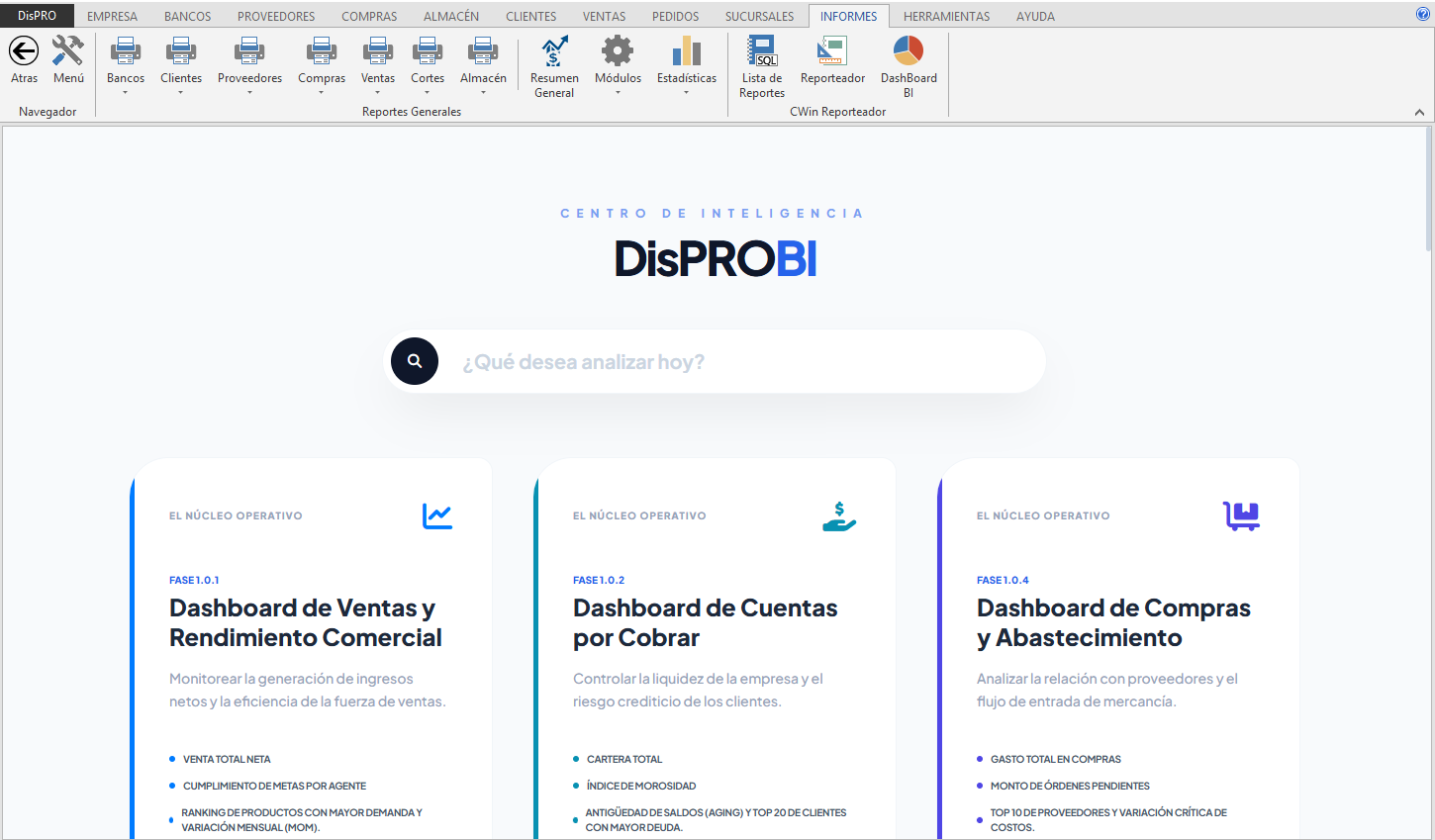Click ÍNDICE DE MOROSIDAD bullet text
1435x840 pixels.
(641, 786)
